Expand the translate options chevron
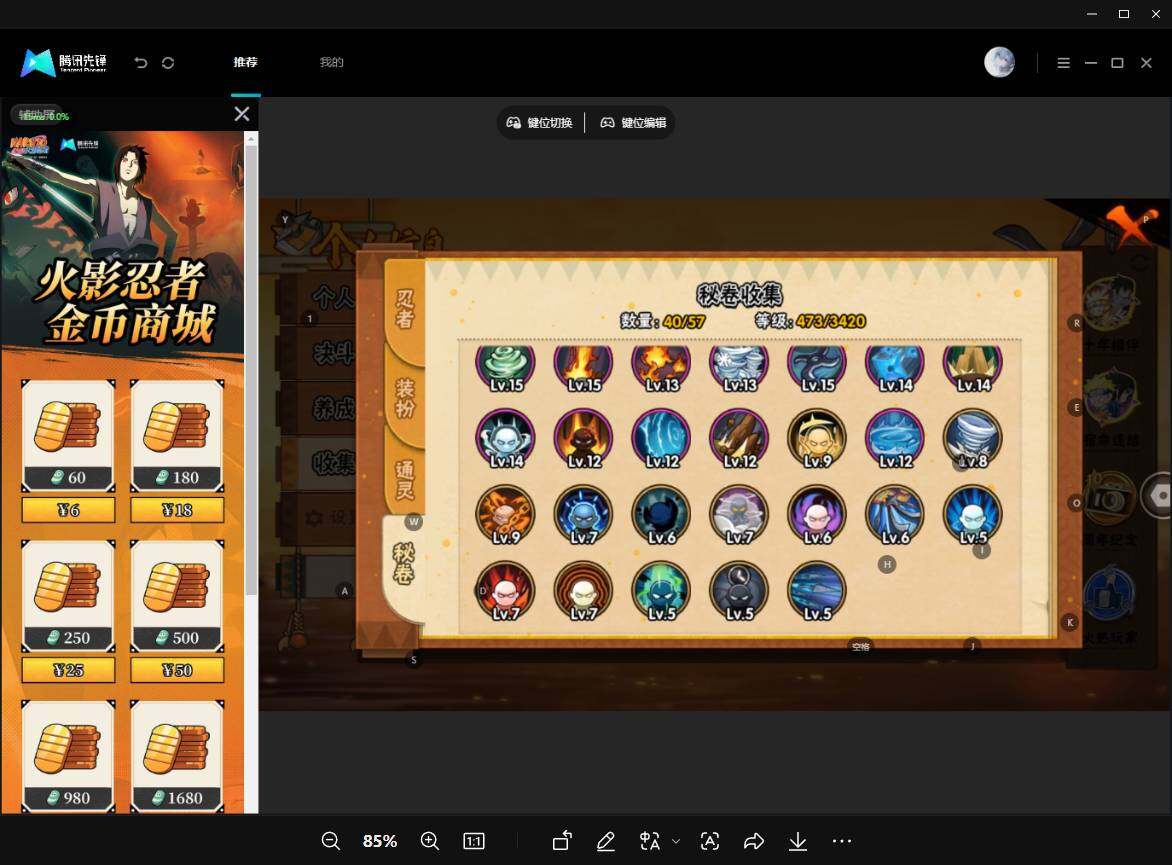 (676, 841)
